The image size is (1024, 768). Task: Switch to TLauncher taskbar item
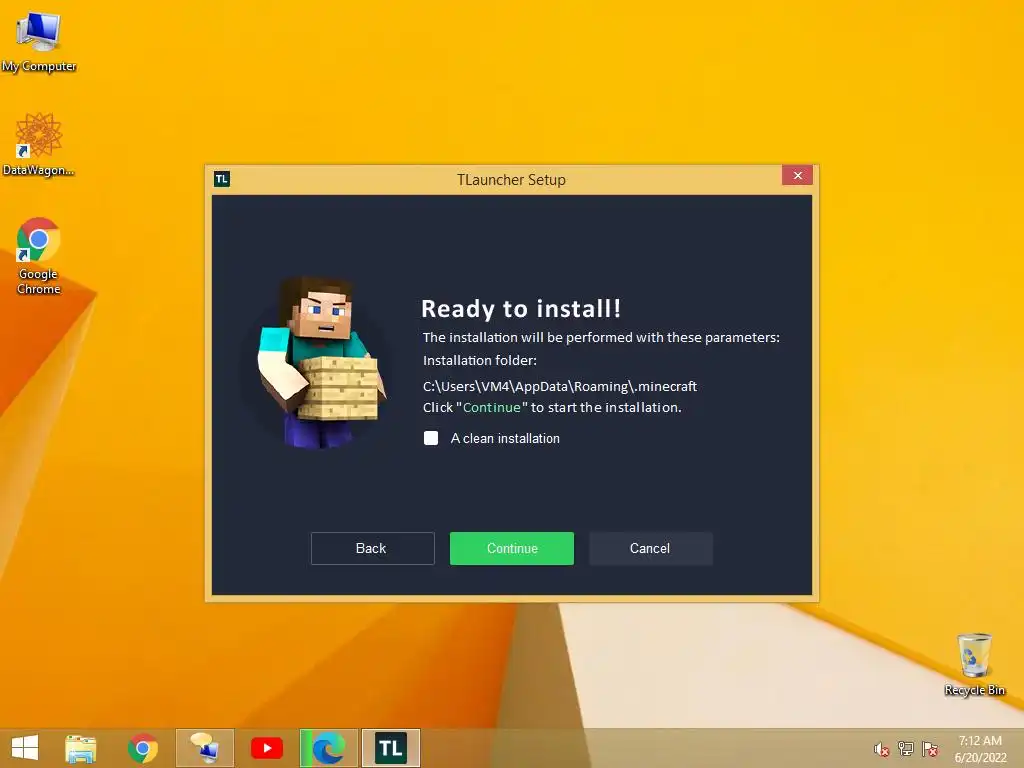391,748
